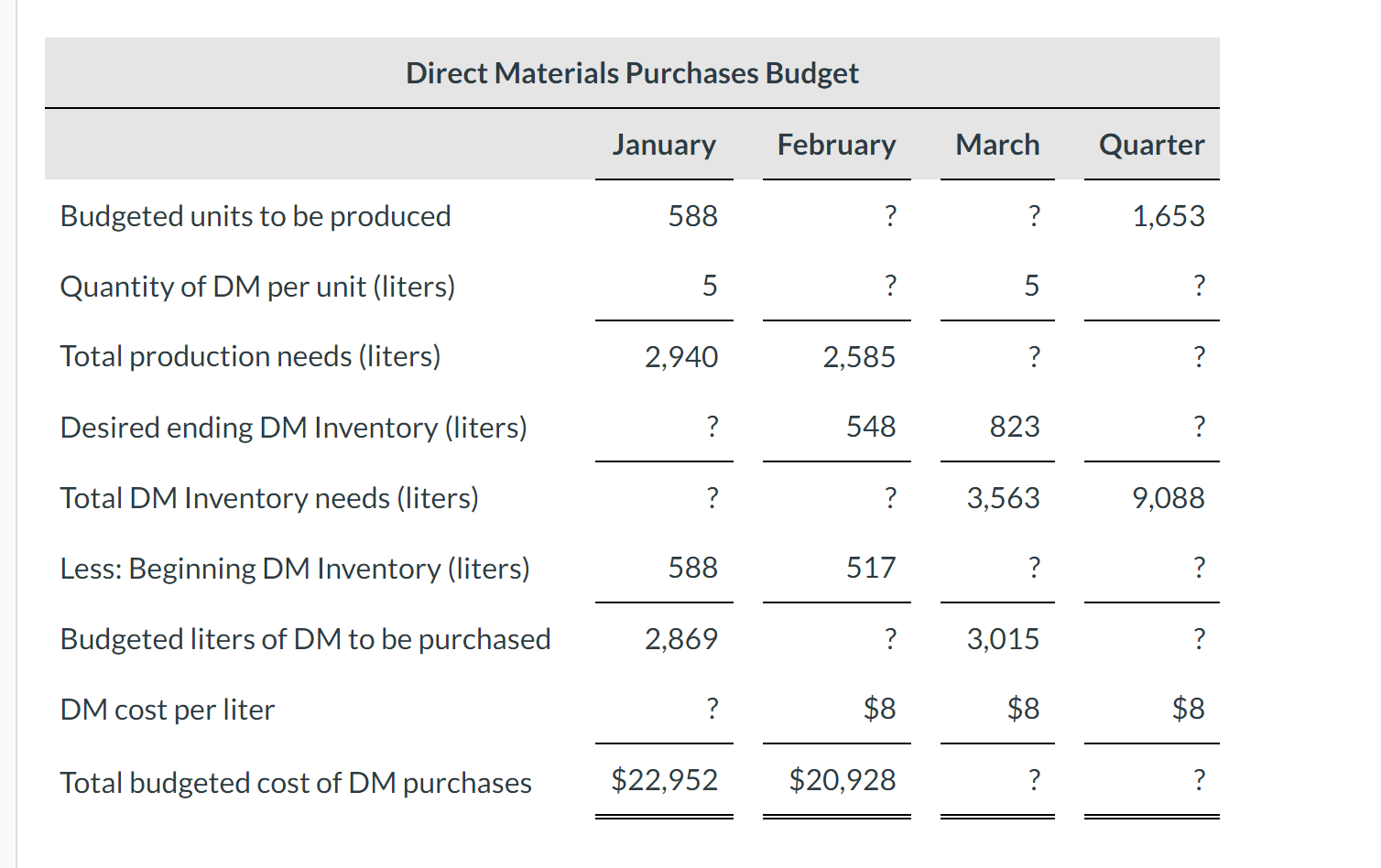Select February DM cost per liter $8
This screenshot has height=868, width=1381.
pyautogui.click(x=880, y=709)
